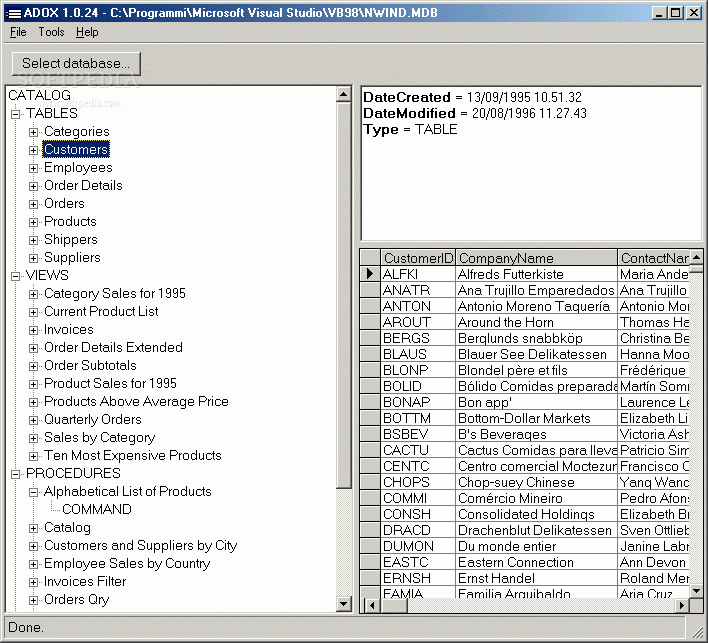Click the grid scroll down arrow
Viewport: 708px width, 643px height.
696,590
